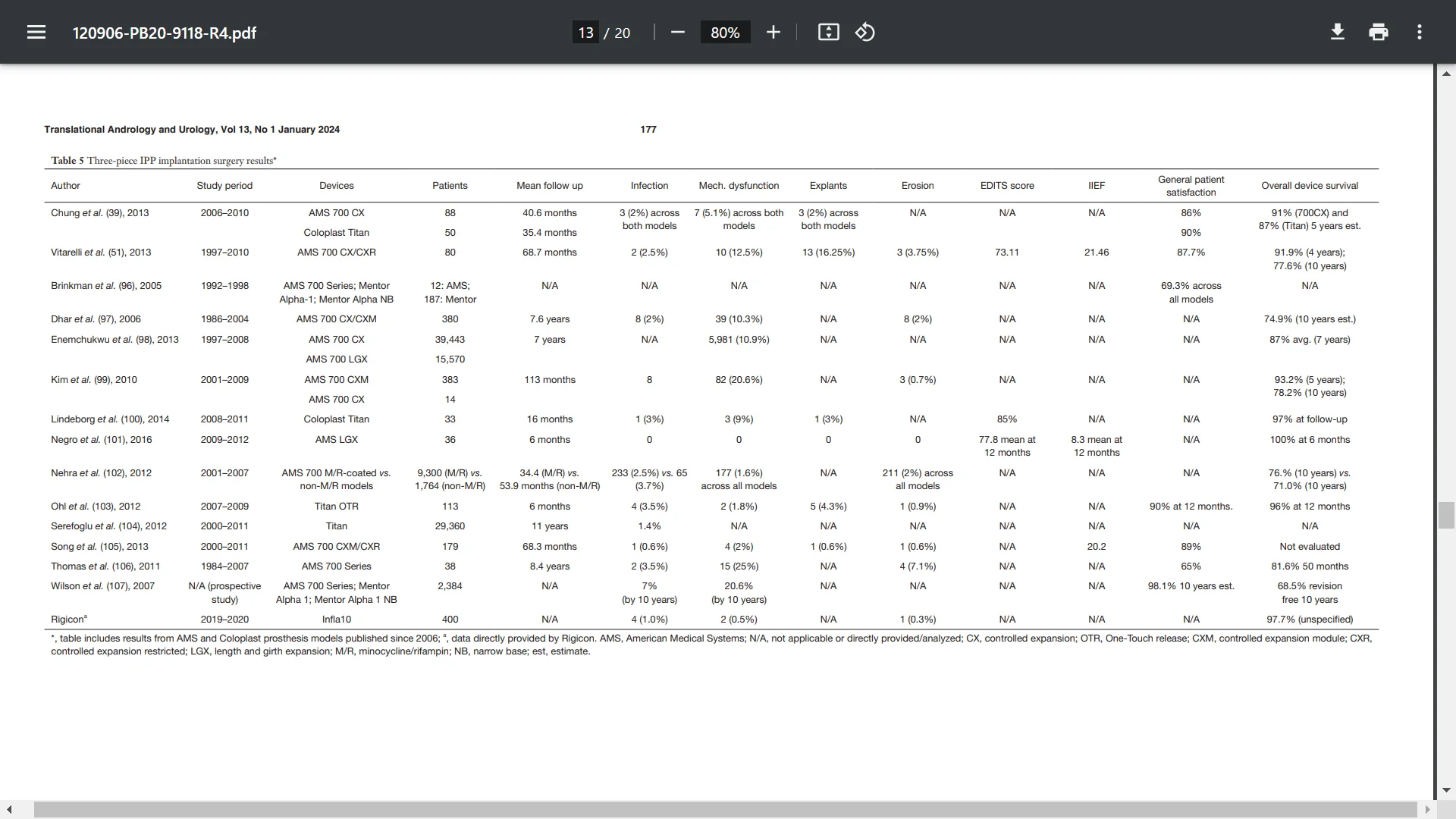Screen dimensions: 1456x819
Task: Download the PDF file
Action: [1338, 32]
